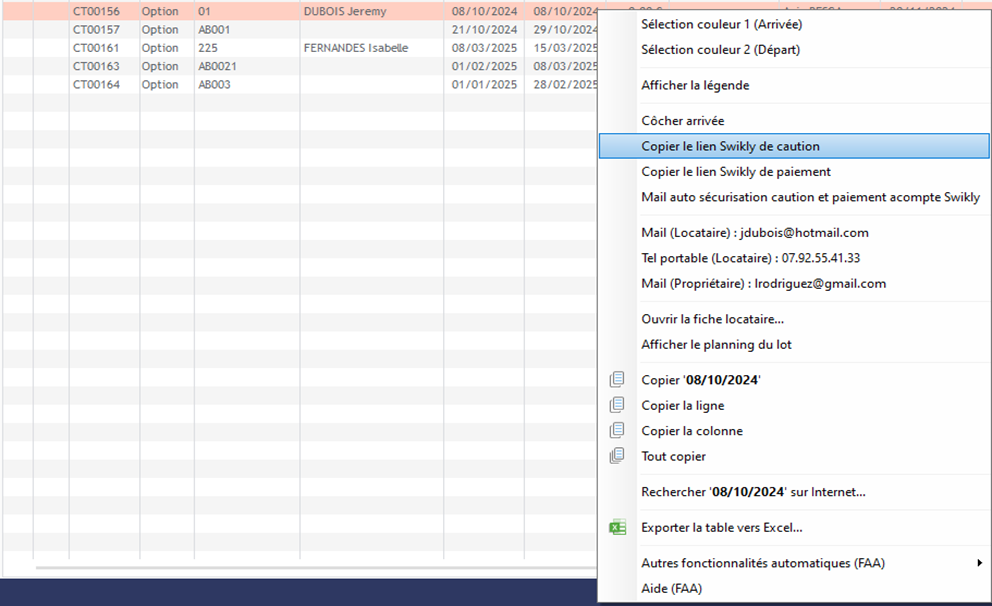Image resolution: width=992 pixels, height=606 pixels.
Task: Open Aide (FAA) menu entry
Action: [671, 588]
